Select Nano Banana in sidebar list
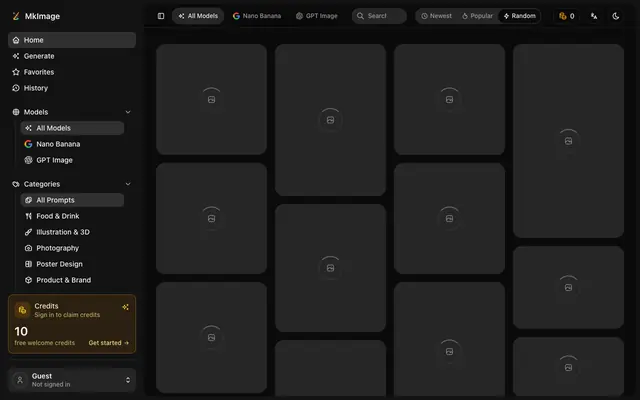Viewport: 640px width, 400px height. [72, 144]
